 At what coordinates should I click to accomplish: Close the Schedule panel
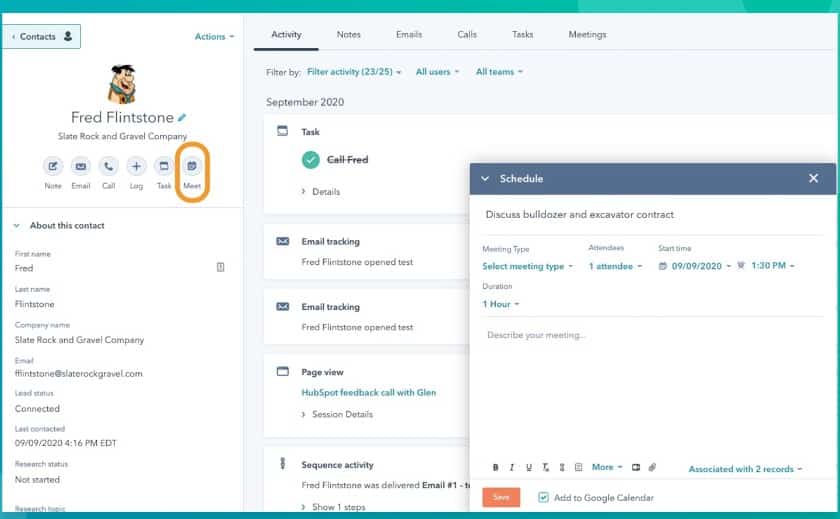813,178
